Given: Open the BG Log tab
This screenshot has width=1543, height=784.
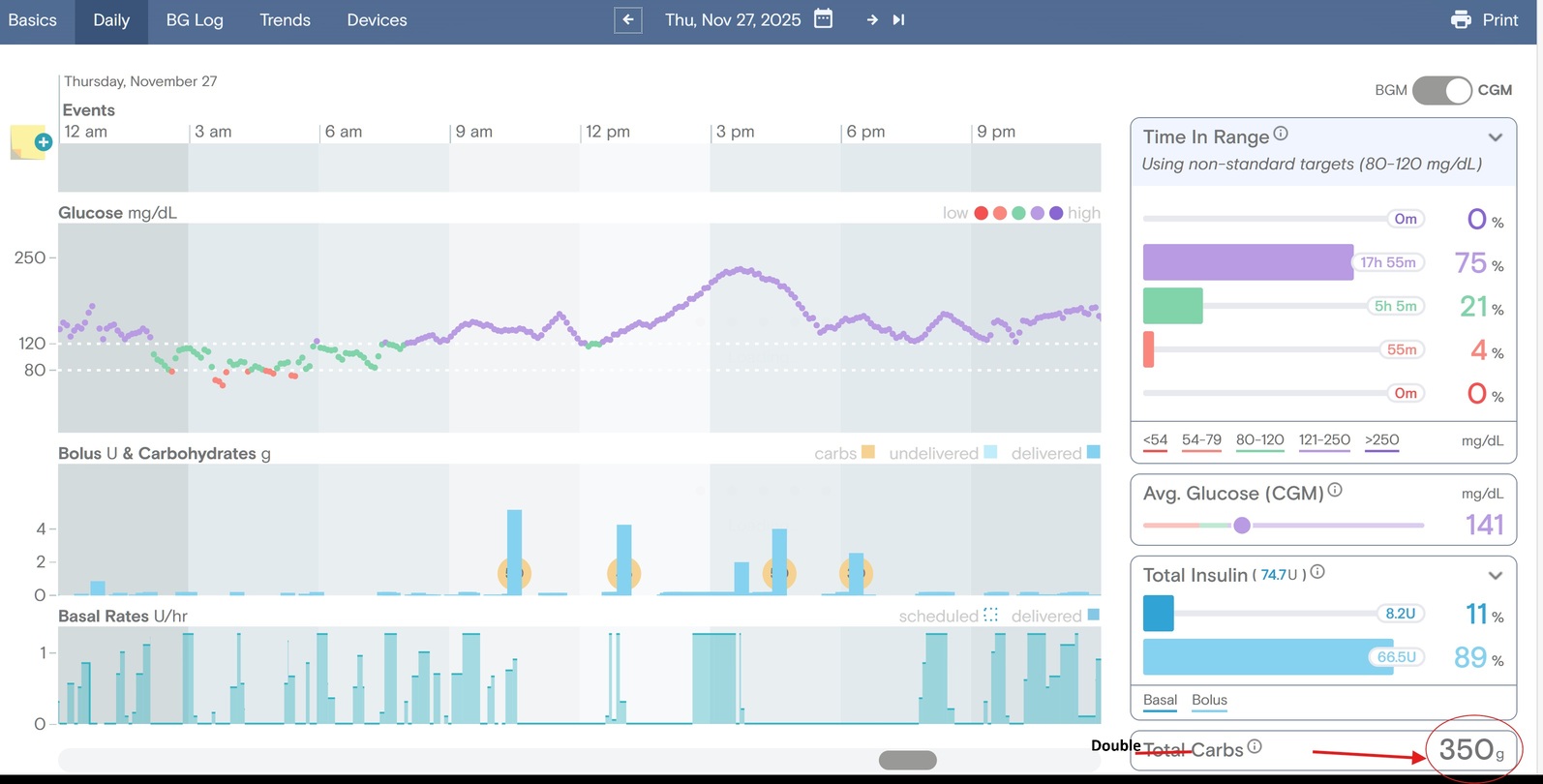Looking at the screenshot, I should (195, 20).
